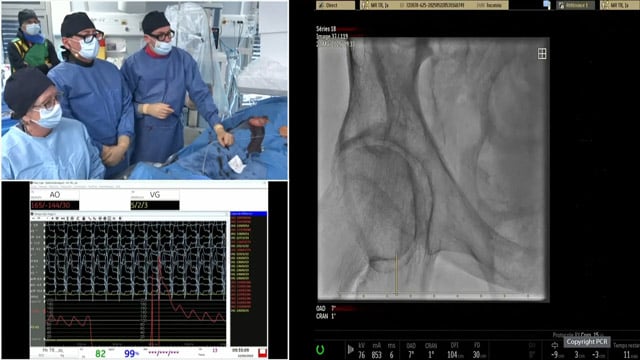Click the ms value 6
Viewport: 640px width, 360px height.
pos(391,355)
